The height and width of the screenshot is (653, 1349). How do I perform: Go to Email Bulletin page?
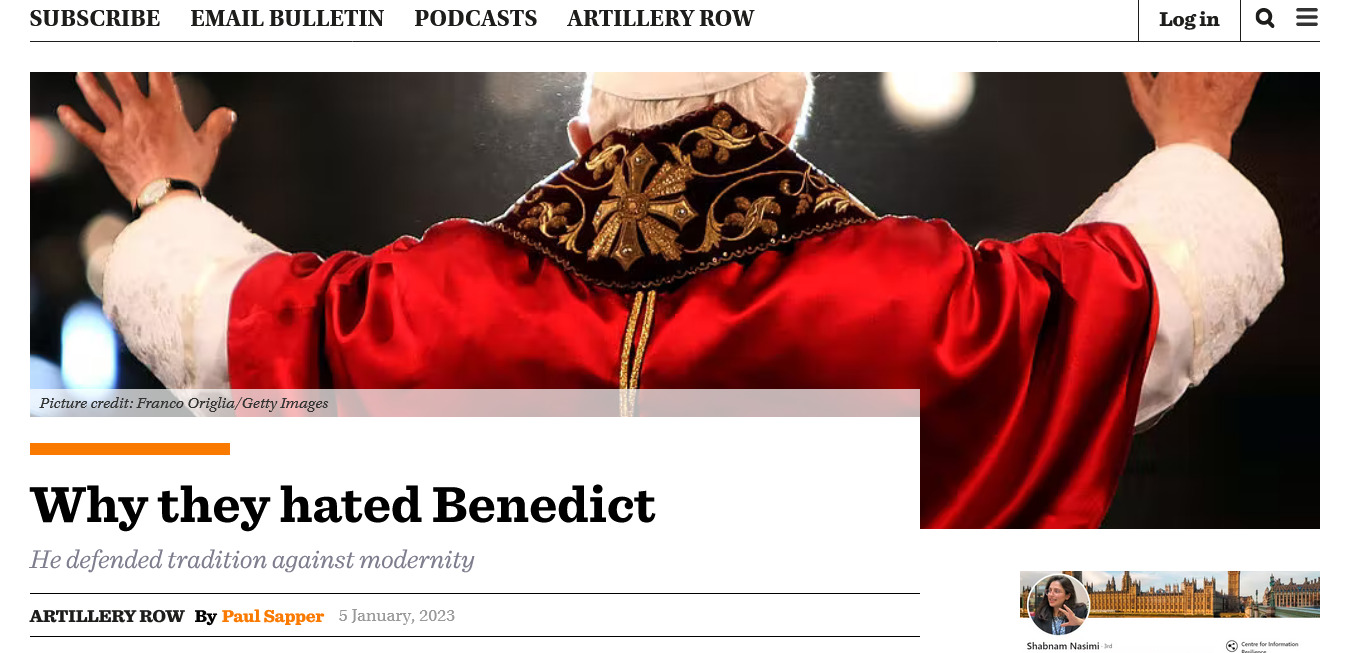287,18
